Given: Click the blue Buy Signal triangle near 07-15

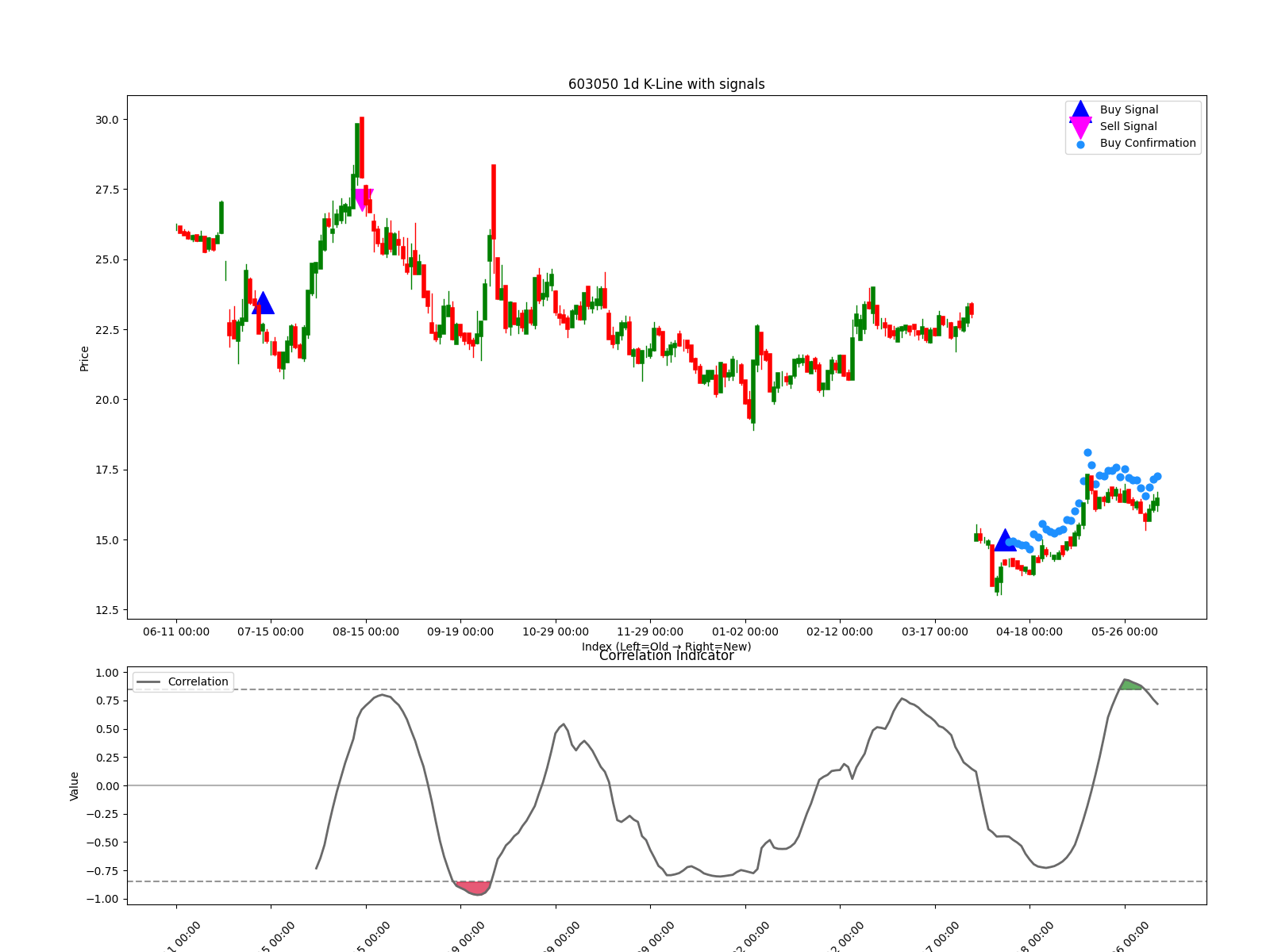Looking at the screenshot, I should point(263,303).
